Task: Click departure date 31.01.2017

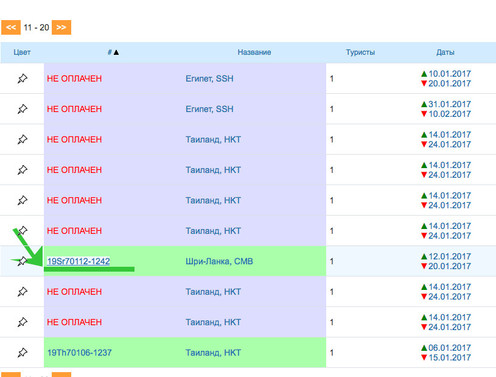Action: tap(449, 104)
